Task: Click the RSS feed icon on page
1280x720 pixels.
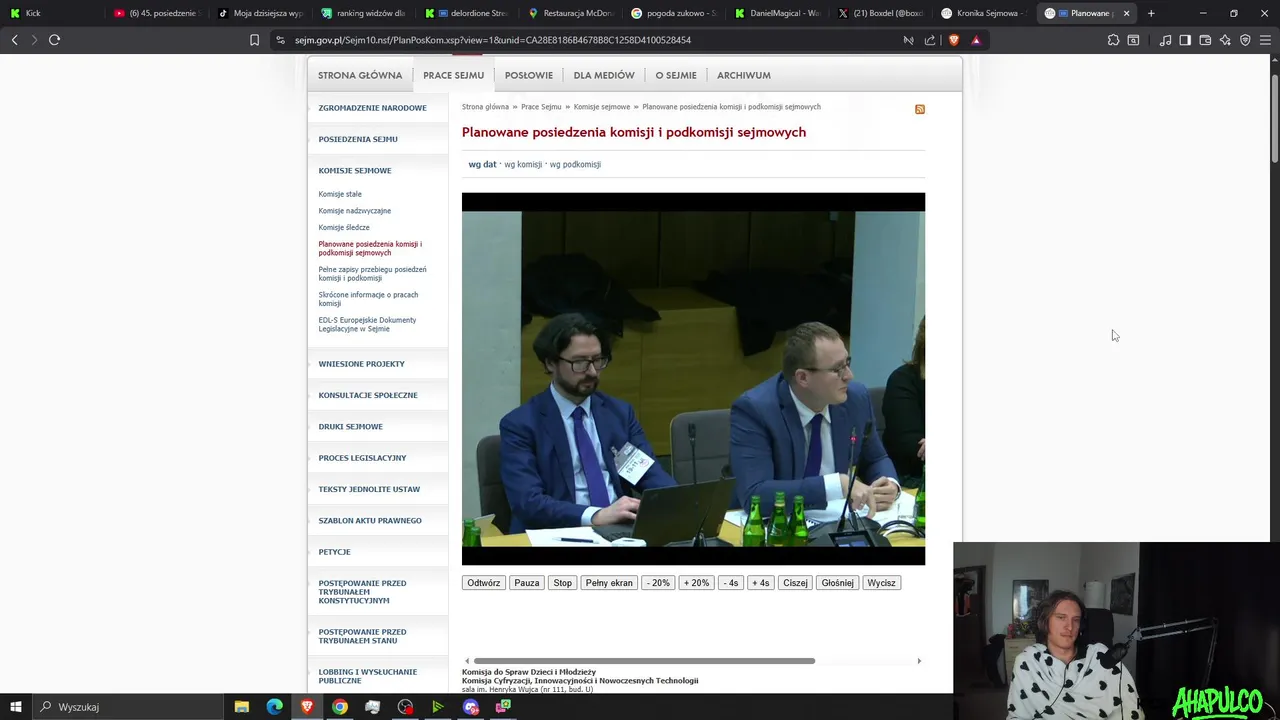Action: pos(920,109)
